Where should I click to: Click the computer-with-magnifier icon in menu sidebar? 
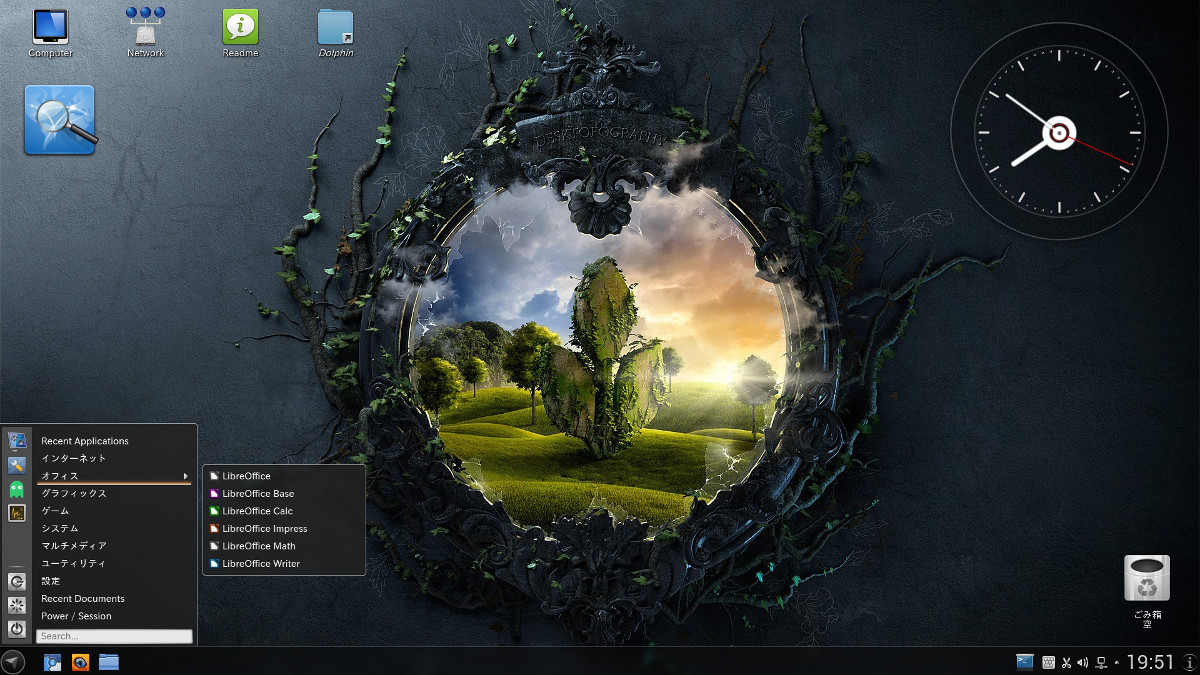click(16, 441)
